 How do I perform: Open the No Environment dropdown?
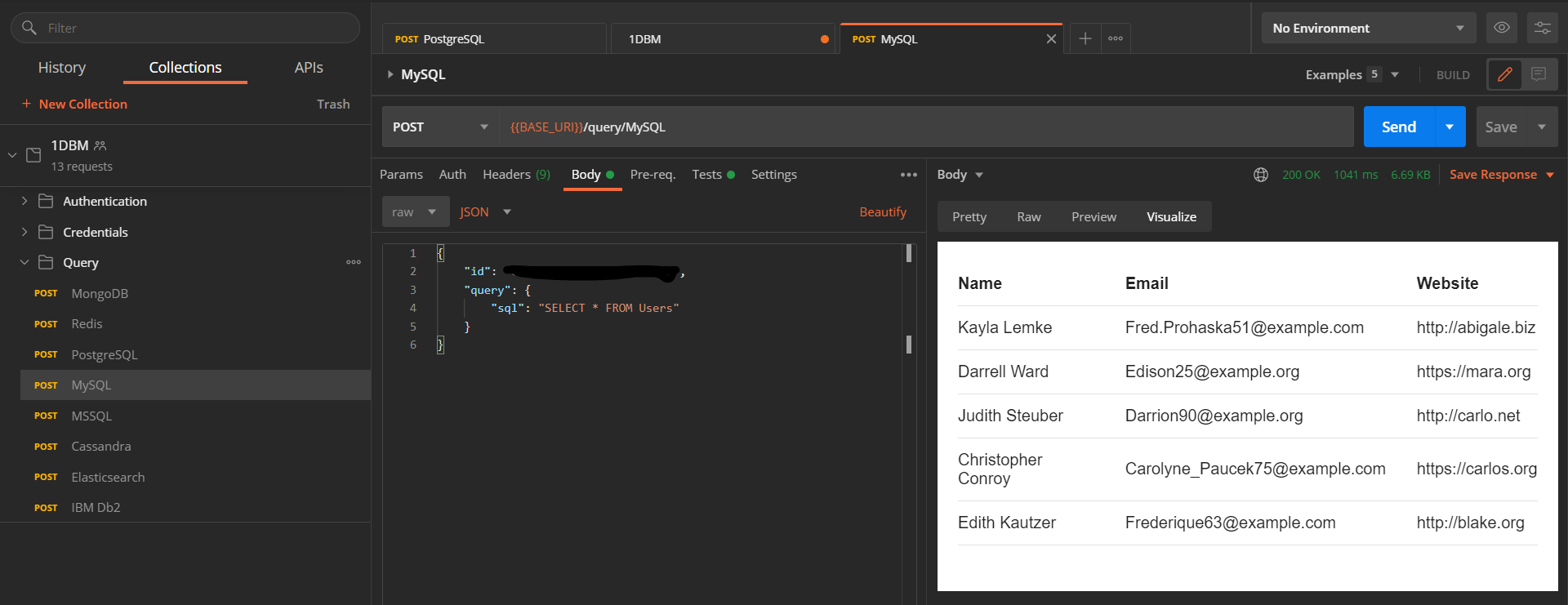(x=1369, y=28)
